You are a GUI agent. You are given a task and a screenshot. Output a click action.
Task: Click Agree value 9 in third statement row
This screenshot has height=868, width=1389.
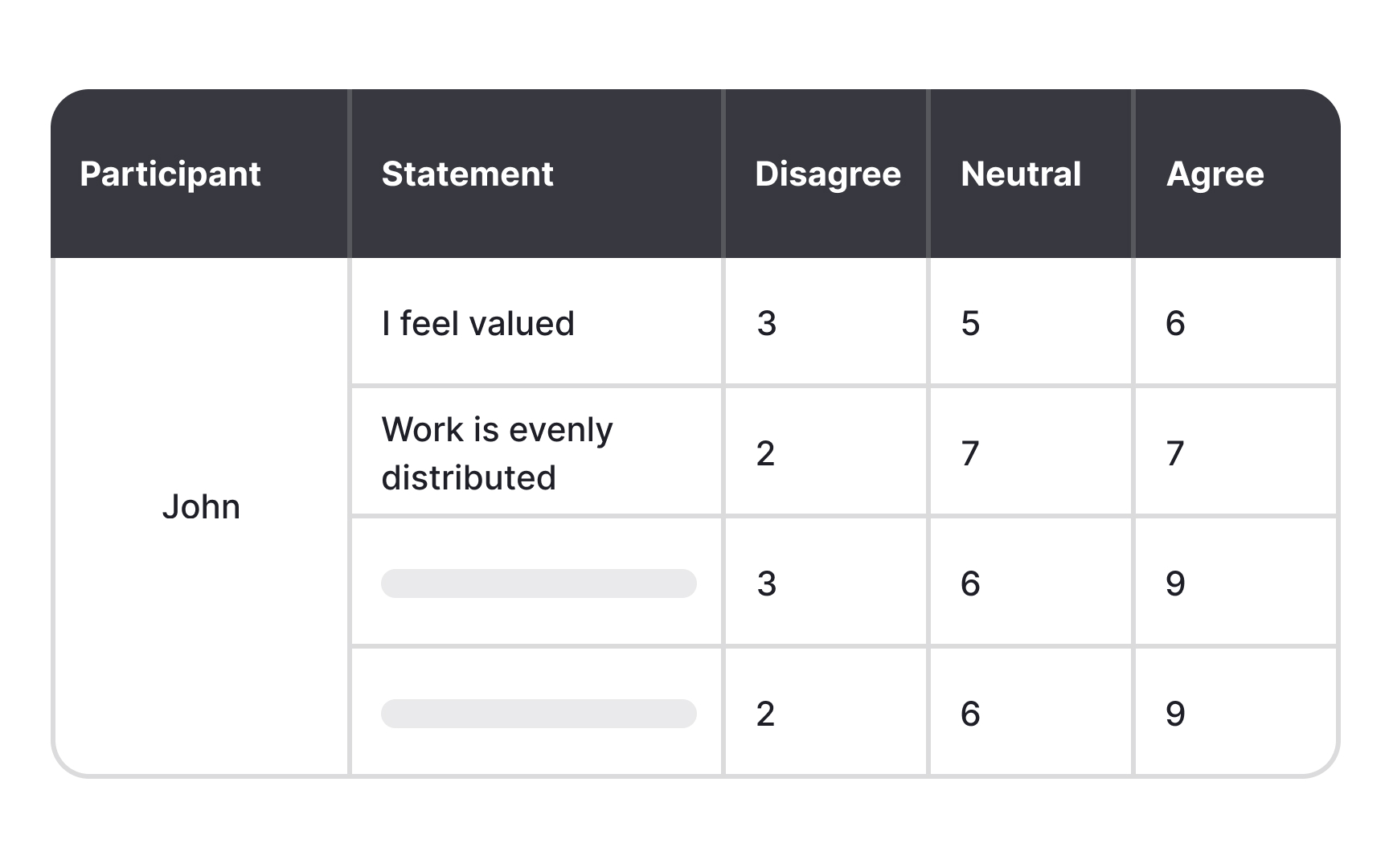click(x=1174, y=583)
